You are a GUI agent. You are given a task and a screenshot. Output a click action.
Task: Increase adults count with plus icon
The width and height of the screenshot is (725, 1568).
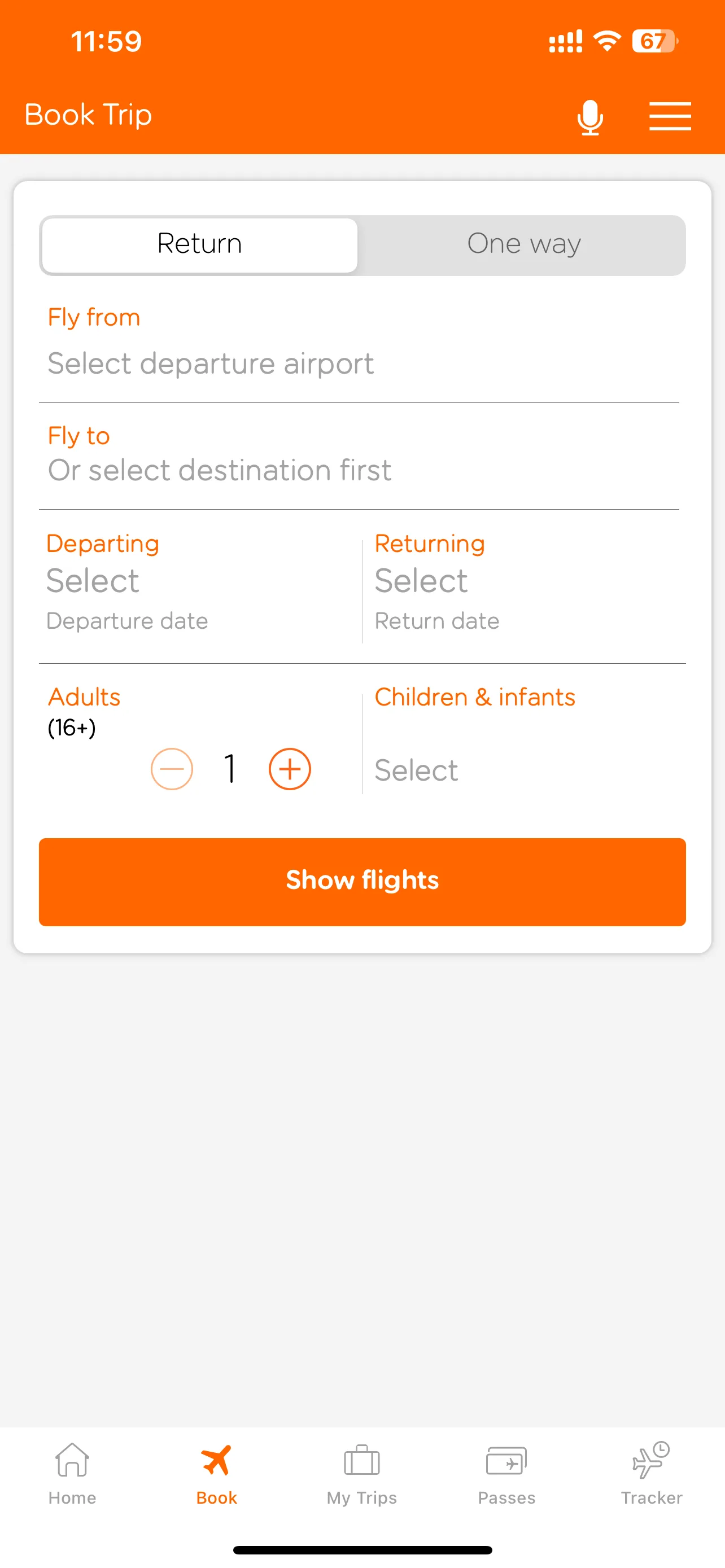(x=290, y=769)
